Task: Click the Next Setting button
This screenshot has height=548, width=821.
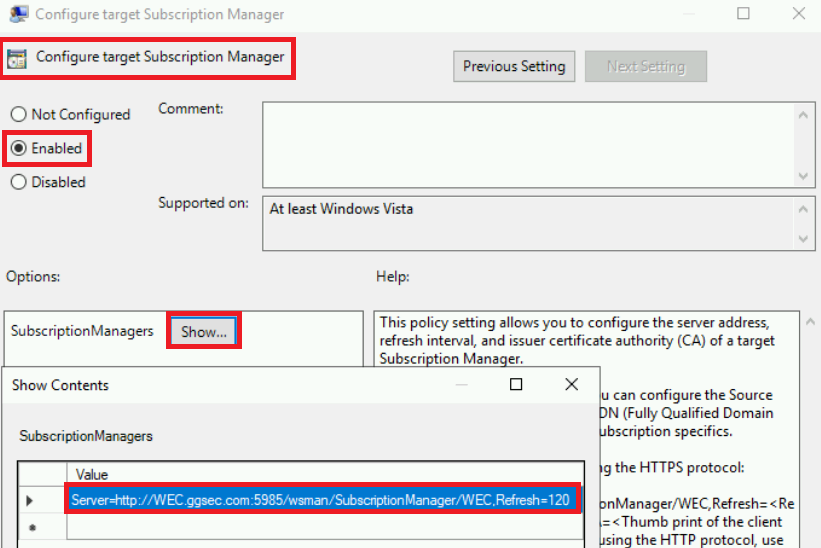Action: (x=646, y=66)
